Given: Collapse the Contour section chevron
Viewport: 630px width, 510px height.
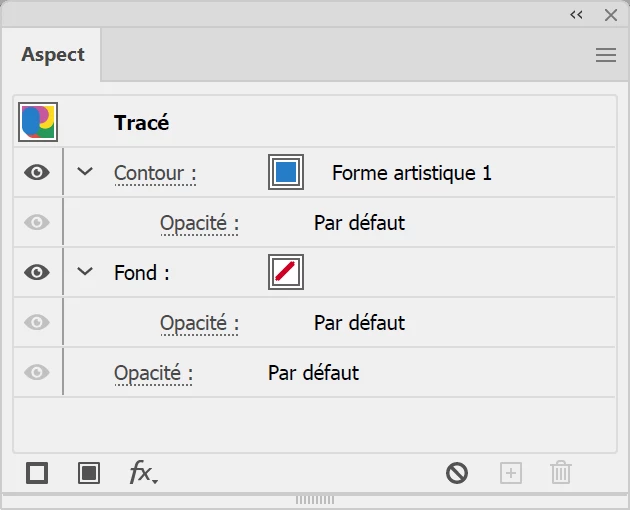Looking at the screenshot, I should click(x=85, y=172).
